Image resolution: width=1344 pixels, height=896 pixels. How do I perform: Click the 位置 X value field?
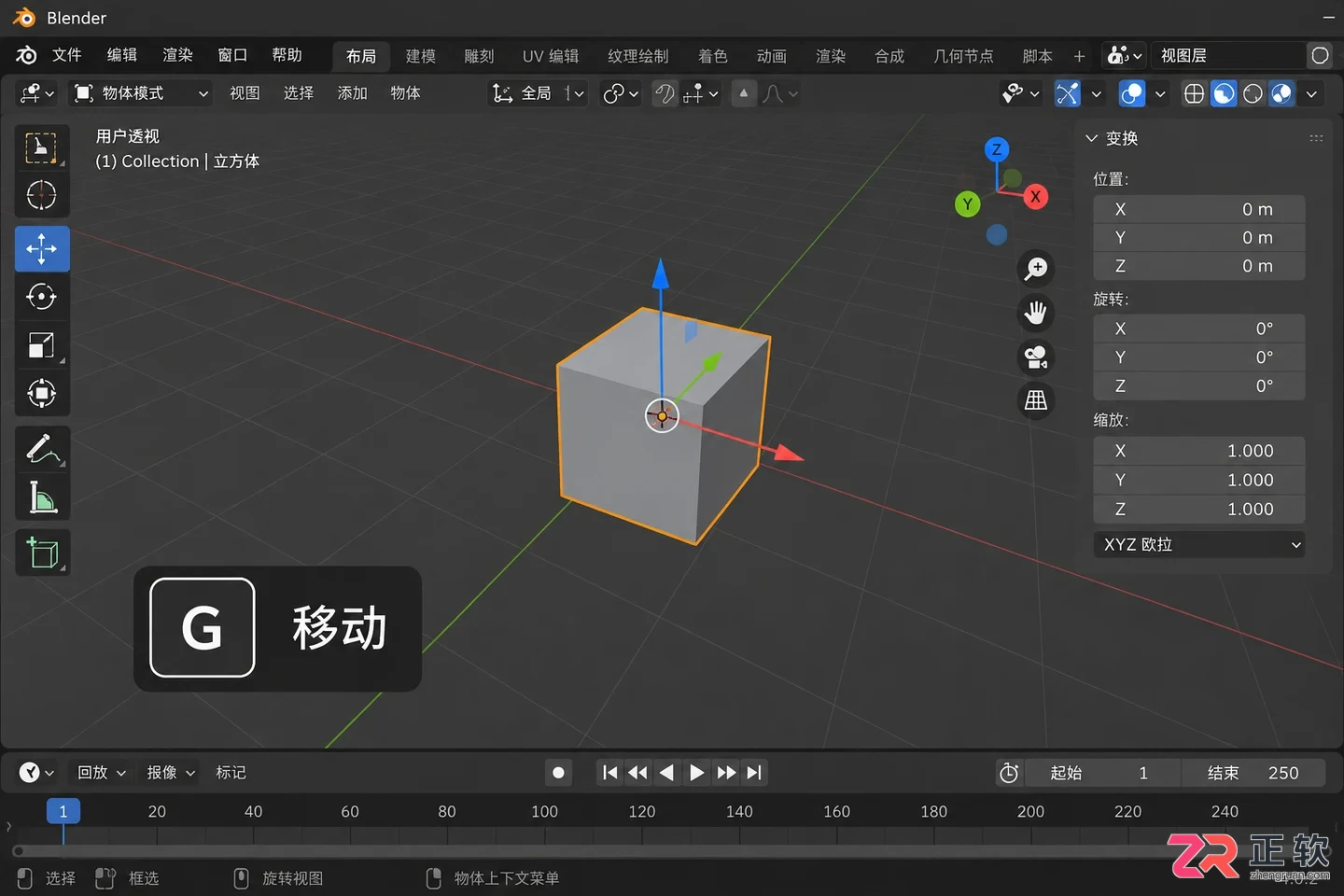[x=1199, y=209]
